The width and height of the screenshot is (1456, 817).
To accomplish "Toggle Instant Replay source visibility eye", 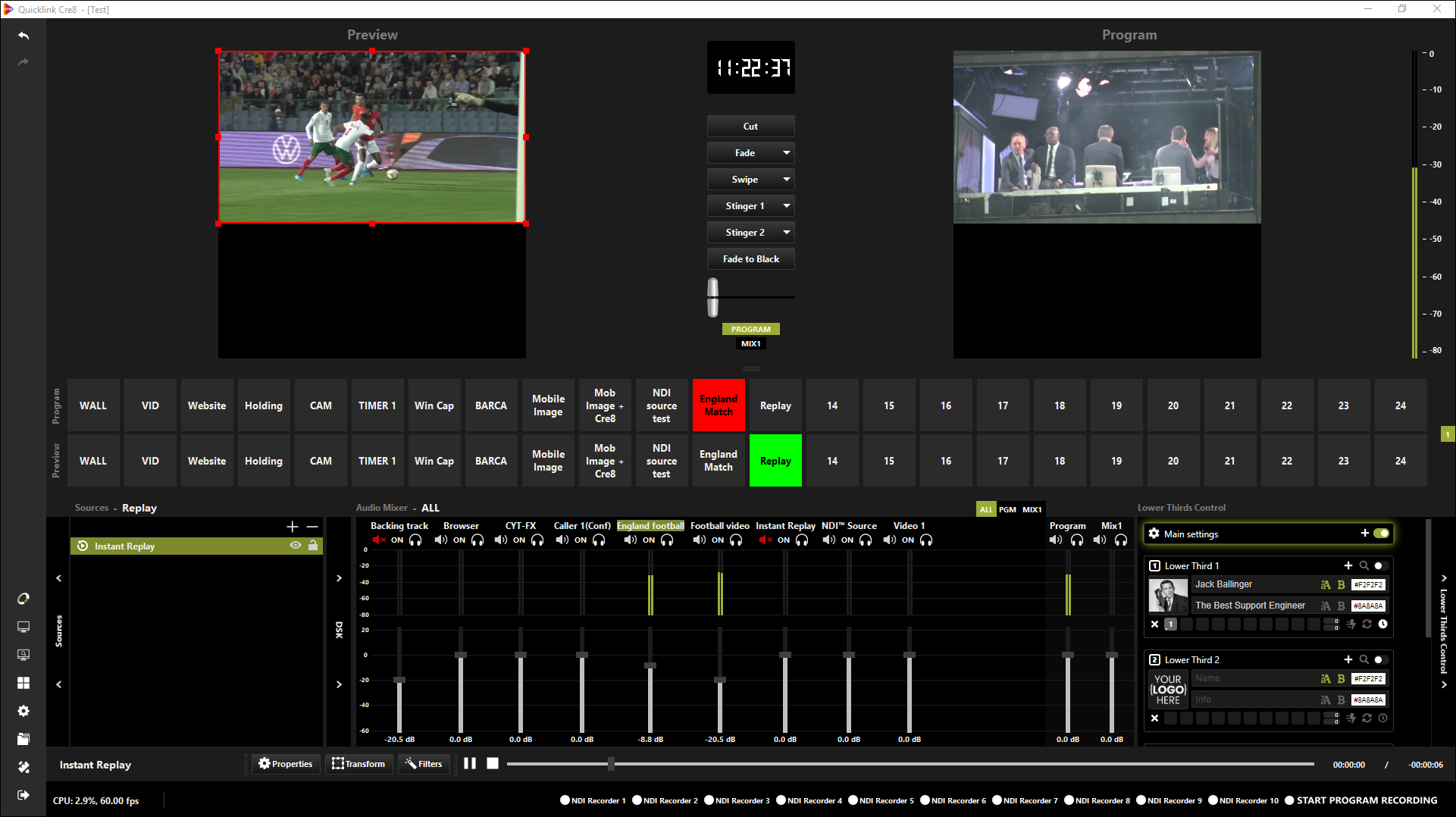I will pos(296,546).
